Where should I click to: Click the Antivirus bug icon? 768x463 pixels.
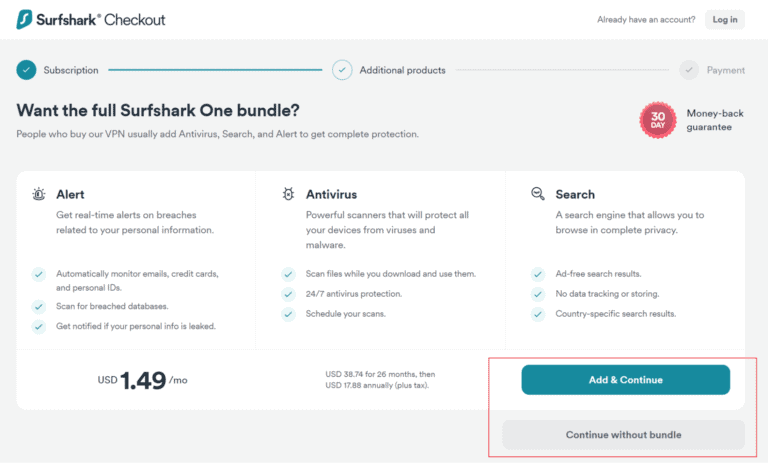(288, 194)
